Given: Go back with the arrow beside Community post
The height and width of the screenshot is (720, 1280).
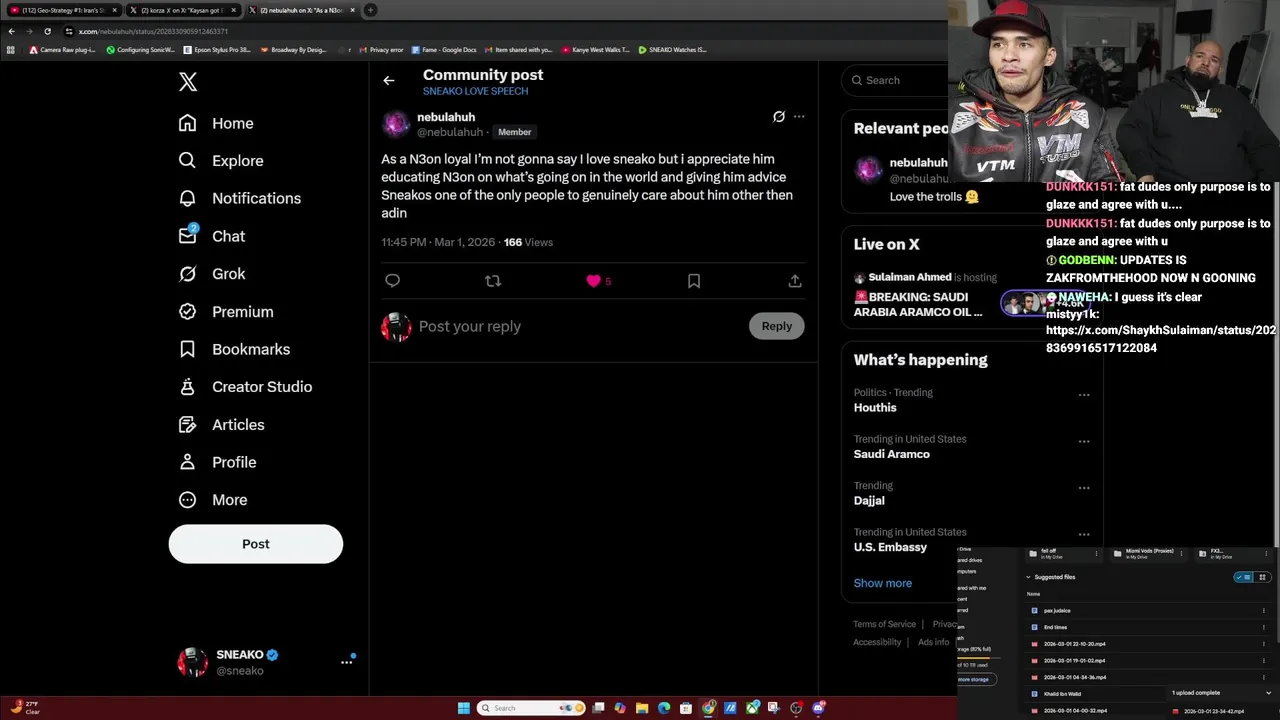Looking at the screenshot, I should tap(389, 81).
